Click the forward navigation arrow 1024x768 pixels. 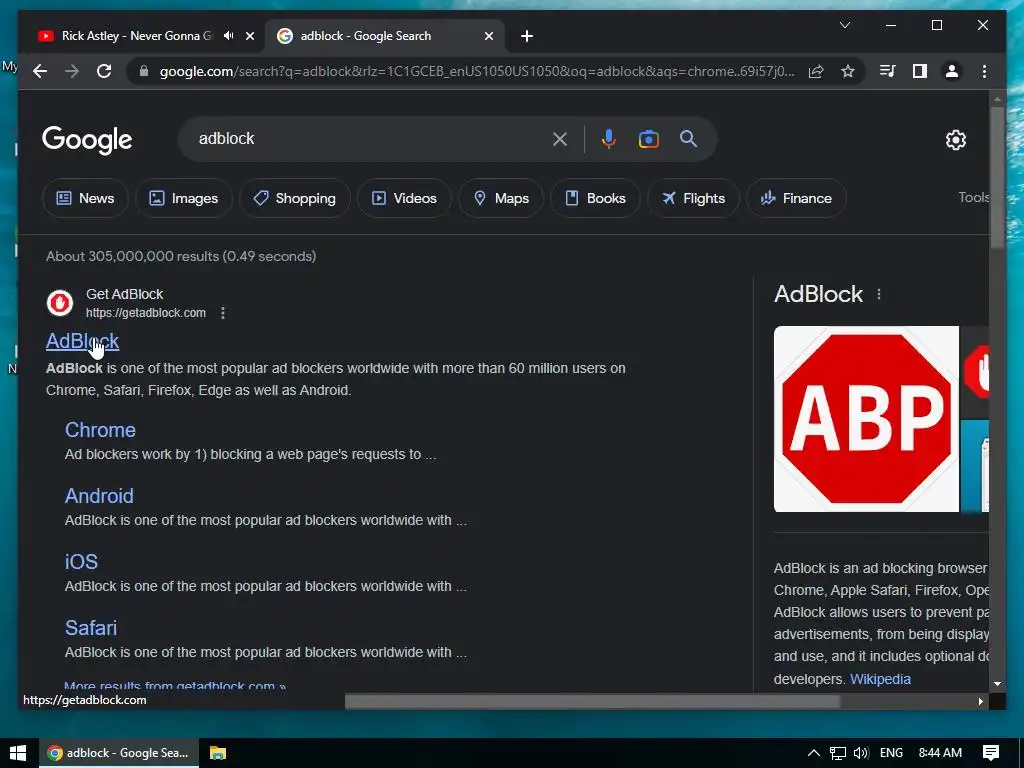click(72, 71)
